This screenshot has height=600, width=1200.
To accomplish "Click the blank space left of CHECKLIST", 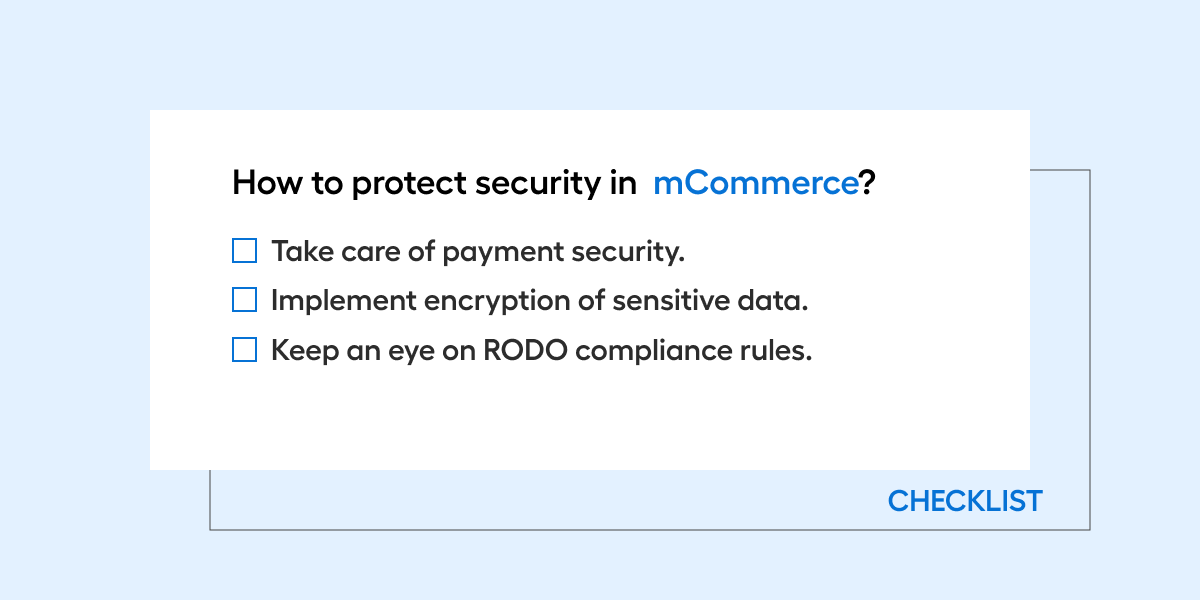I will click(x=545, y=500).
